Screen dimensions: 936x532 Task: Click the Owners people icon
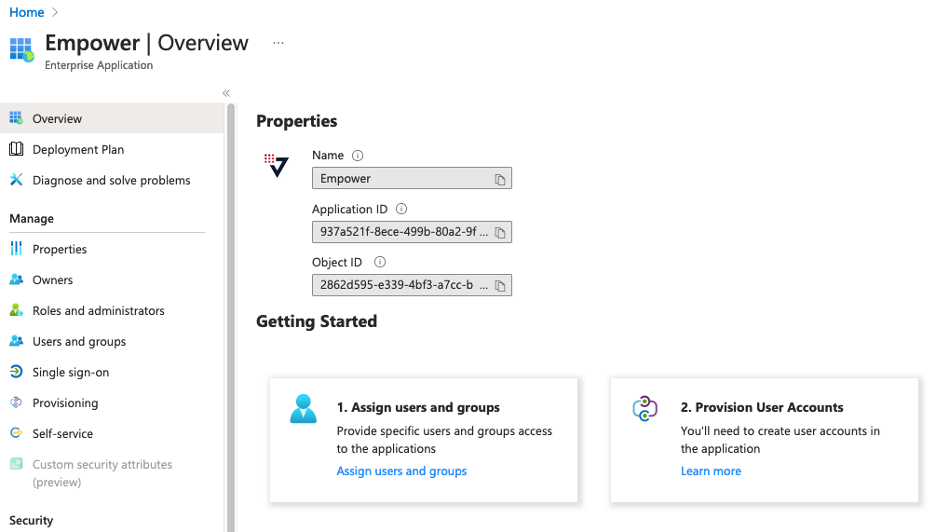(16, 279)
